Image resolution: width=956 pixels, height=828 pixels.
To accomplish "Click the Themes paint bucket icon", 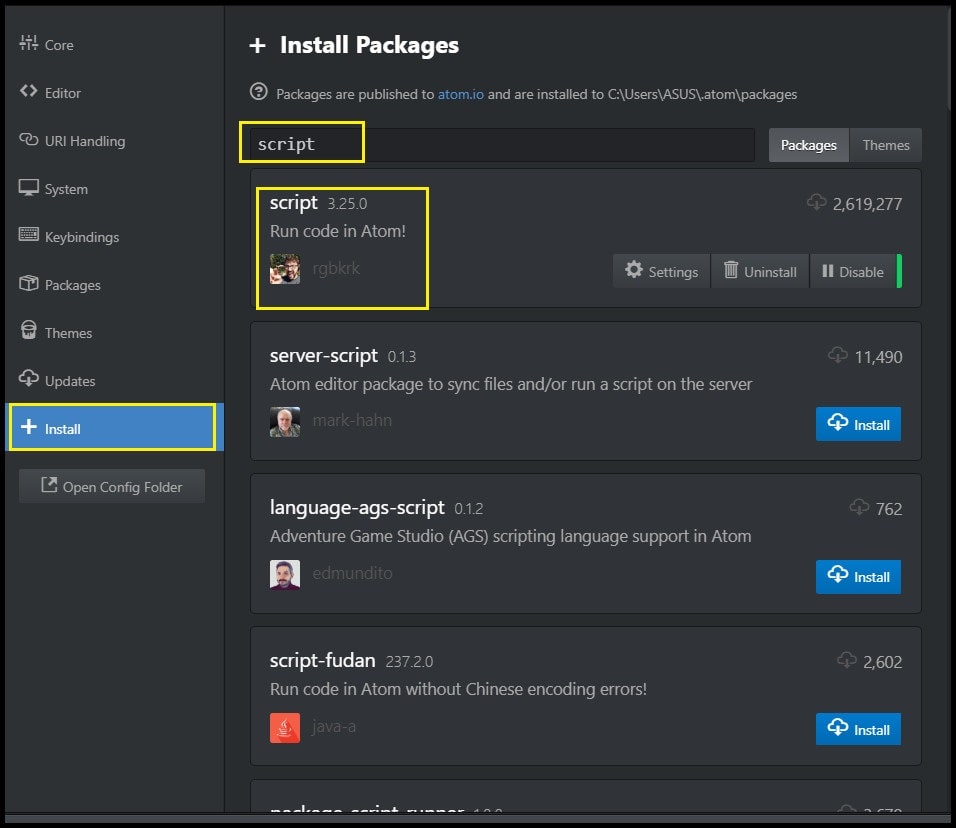I will [28, 332].
